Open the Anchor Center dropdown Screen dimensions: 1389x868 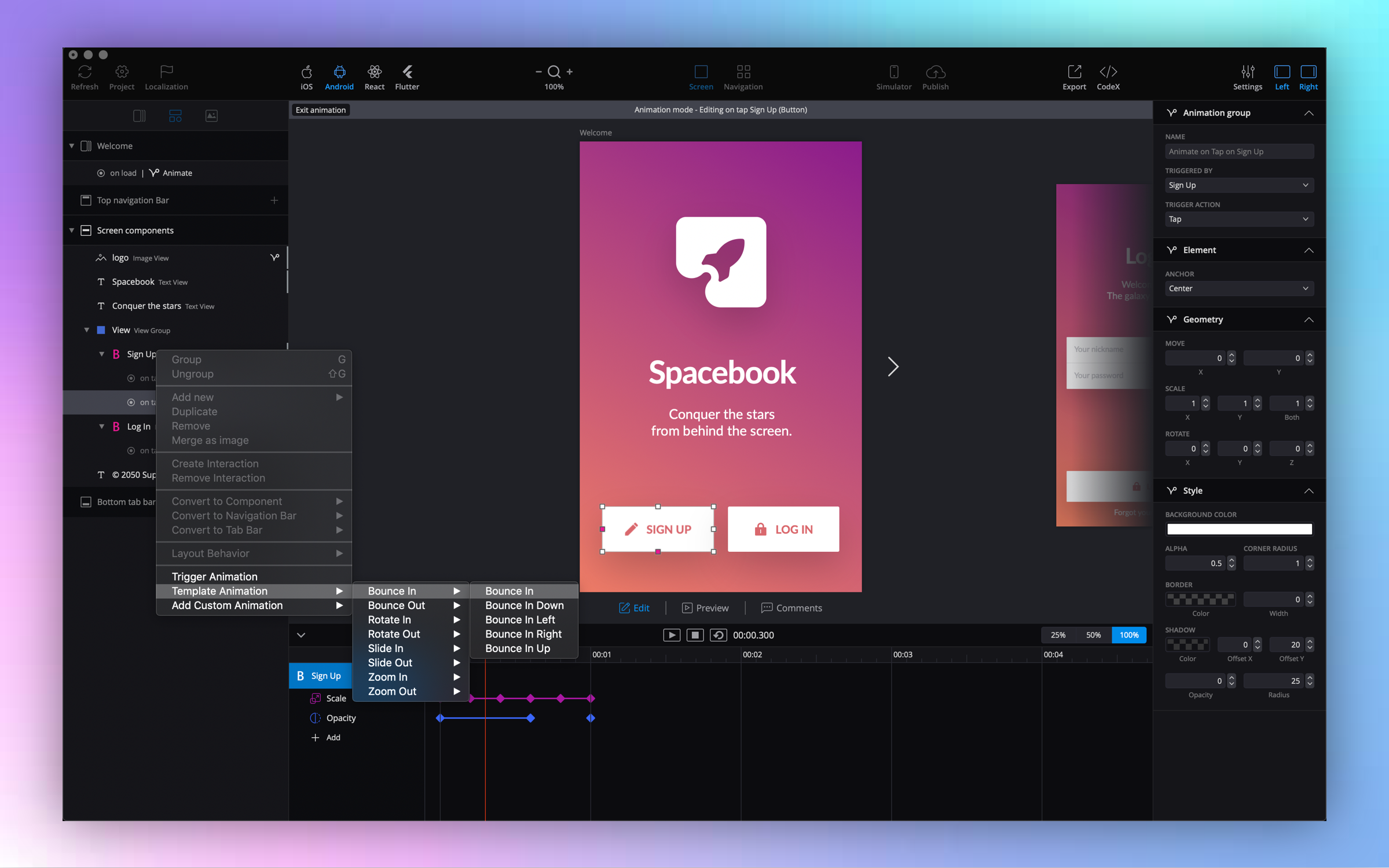tap(1238, 288)
